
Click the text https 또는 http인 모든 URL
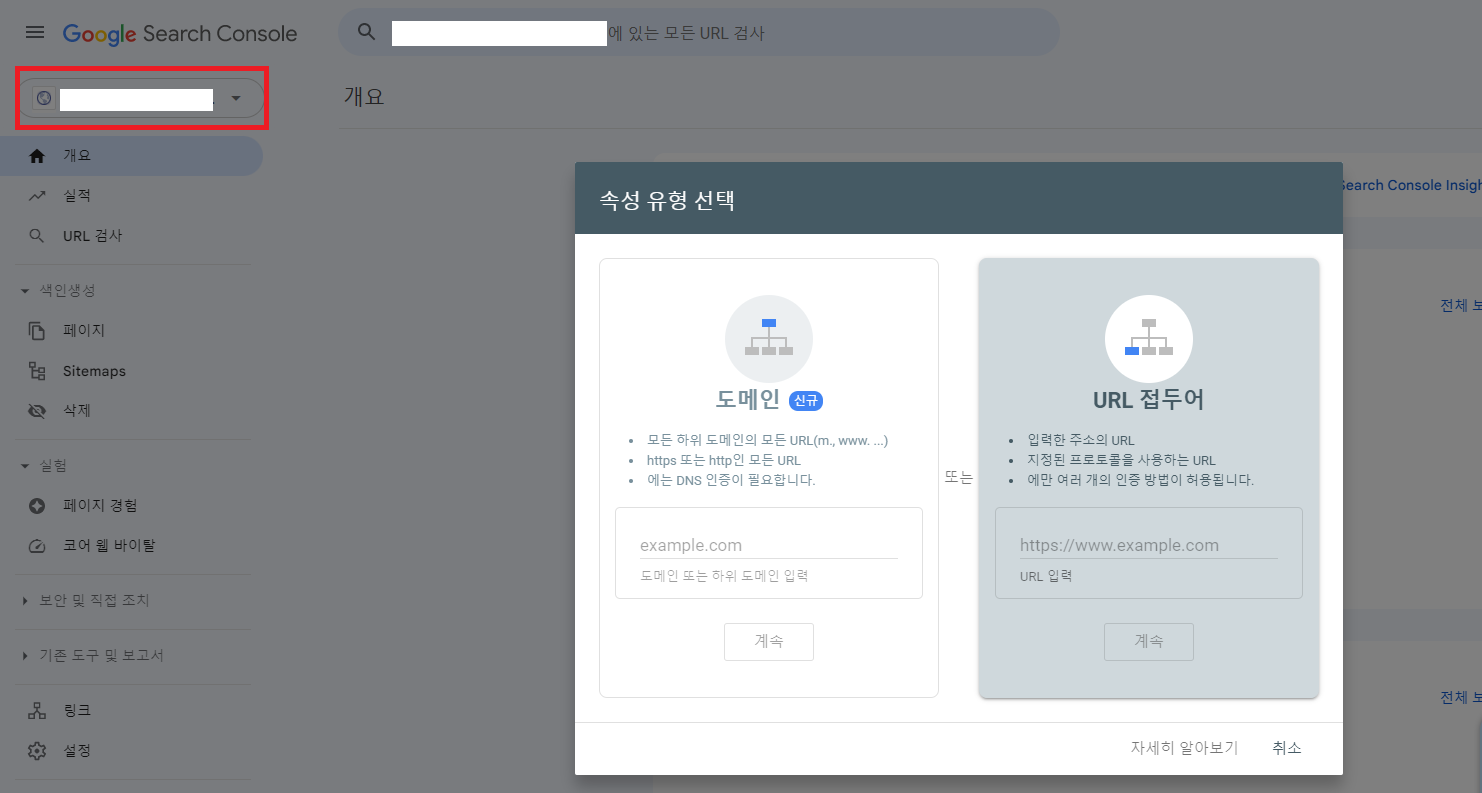[x=723, y=461]
